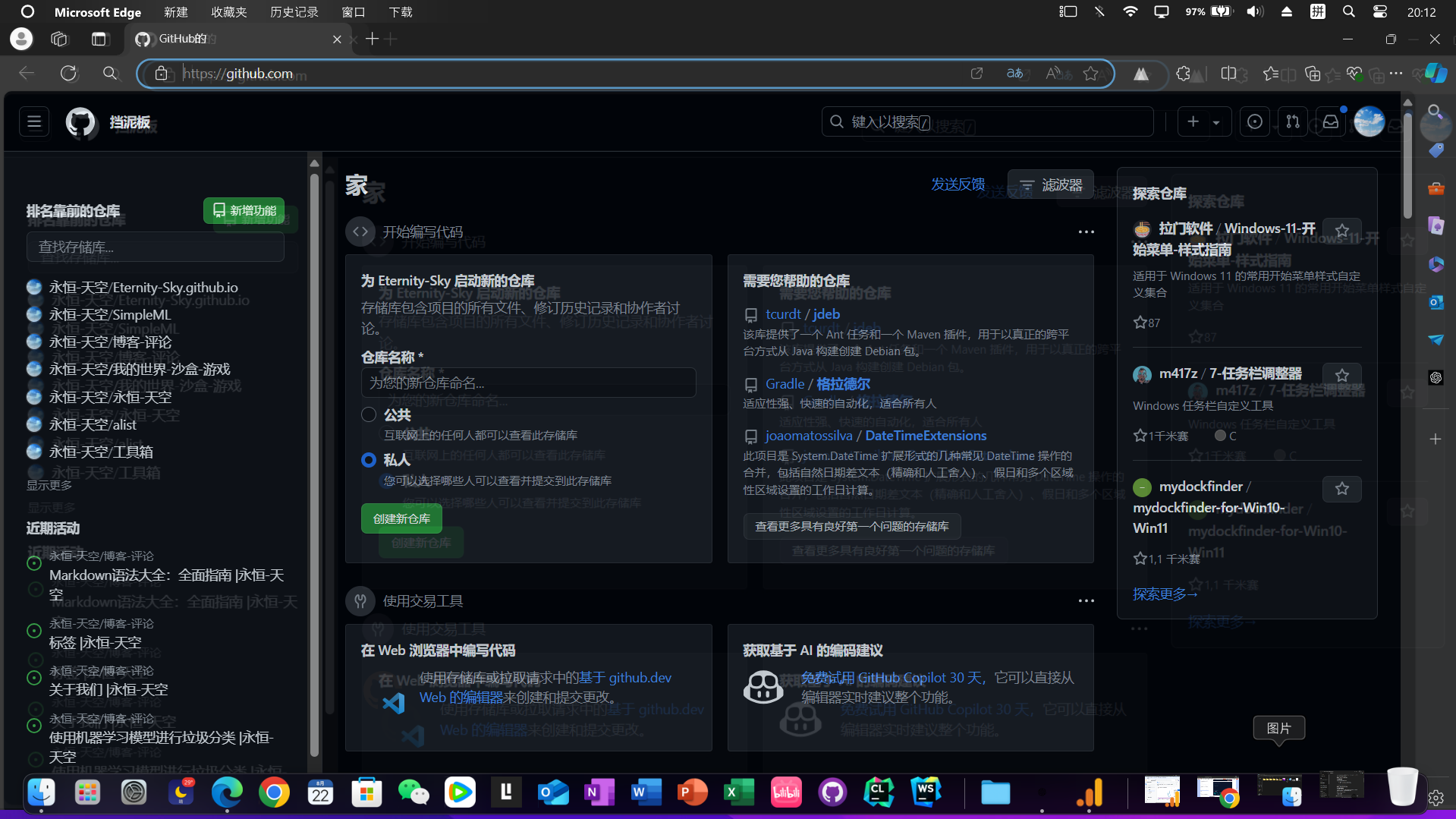Open Edge settings and more ellipsis
Screen dimensions: 1456x819
click(x=1396, y=74)
